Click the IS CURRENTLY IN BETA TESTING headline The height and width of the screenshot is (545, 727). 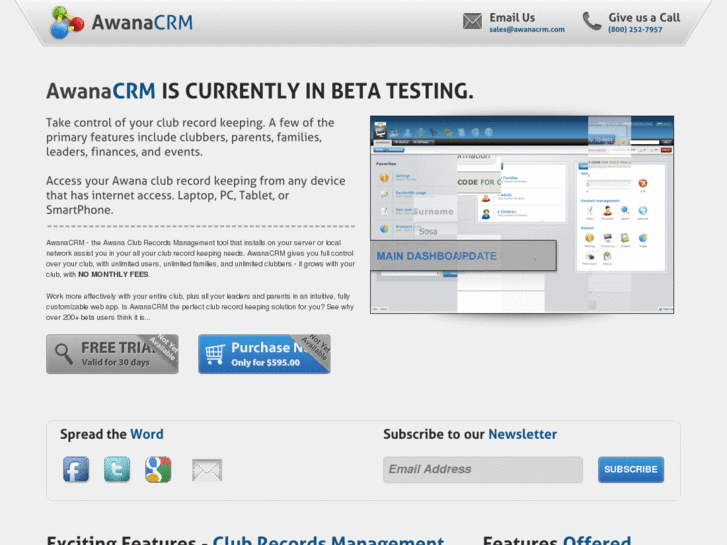click(x=318, y=91)
